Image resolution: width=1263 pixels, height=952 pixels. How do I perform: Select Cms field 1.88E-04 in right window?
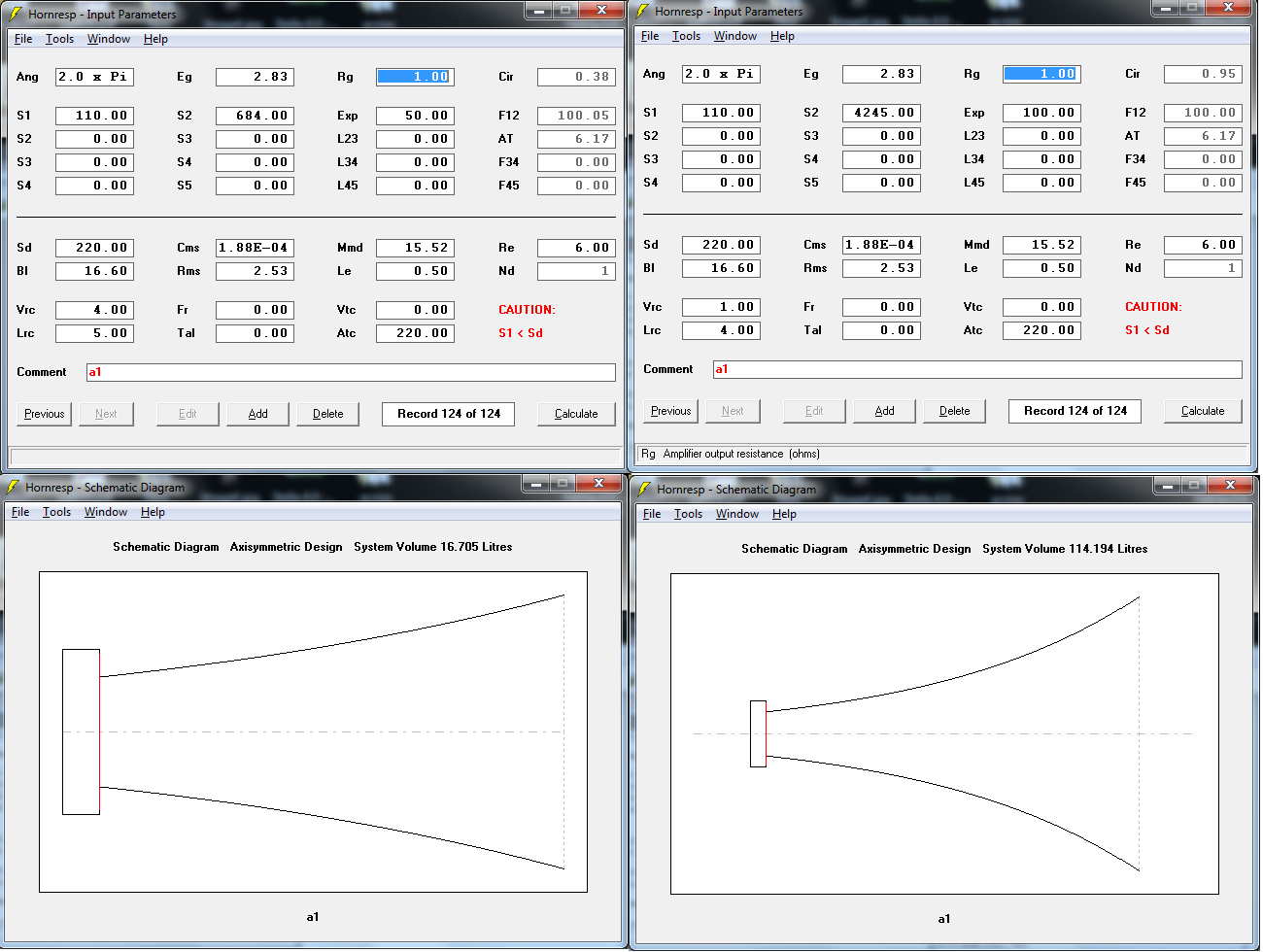(881, 245)
